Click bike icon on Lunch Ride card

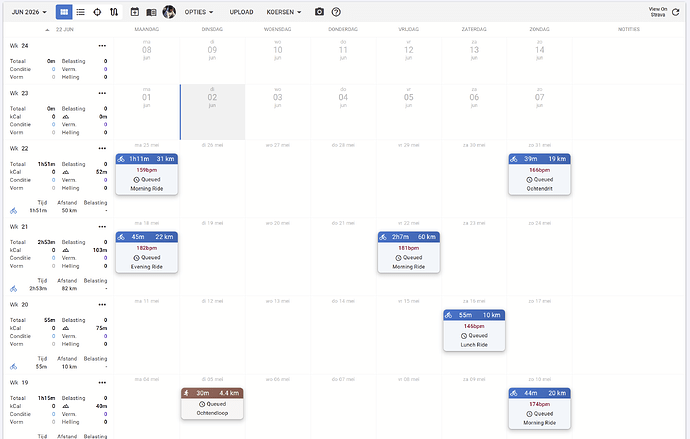pos(448,315)
